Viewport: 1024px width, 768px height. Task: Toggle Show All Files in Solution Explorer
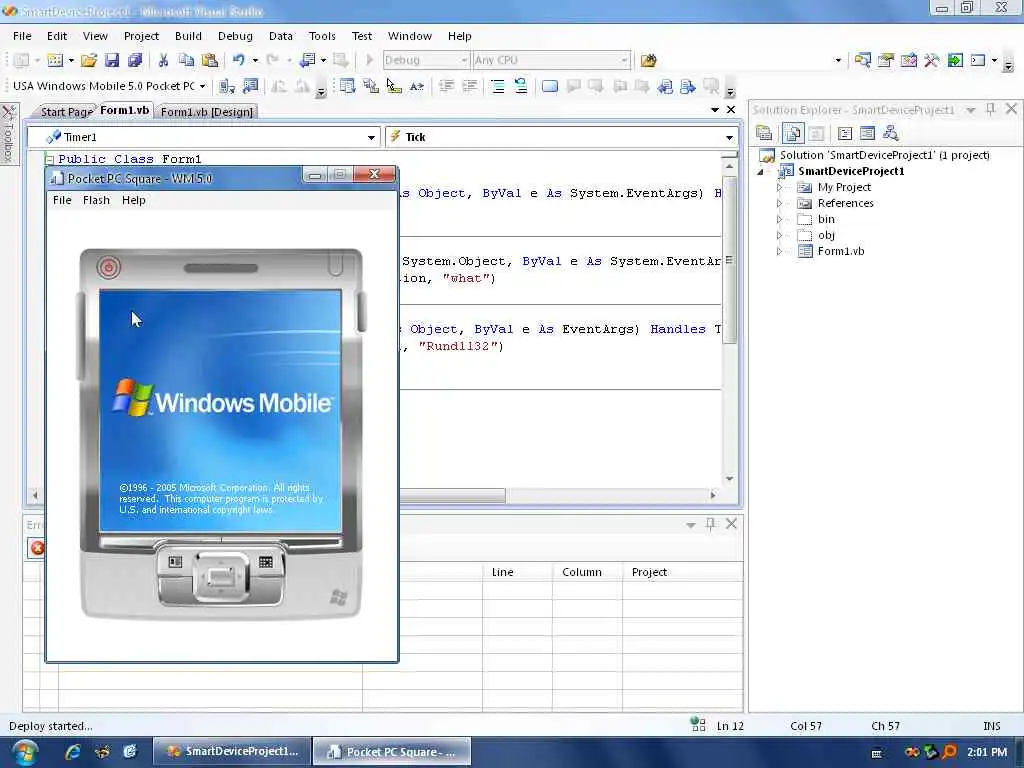(792, 134)
